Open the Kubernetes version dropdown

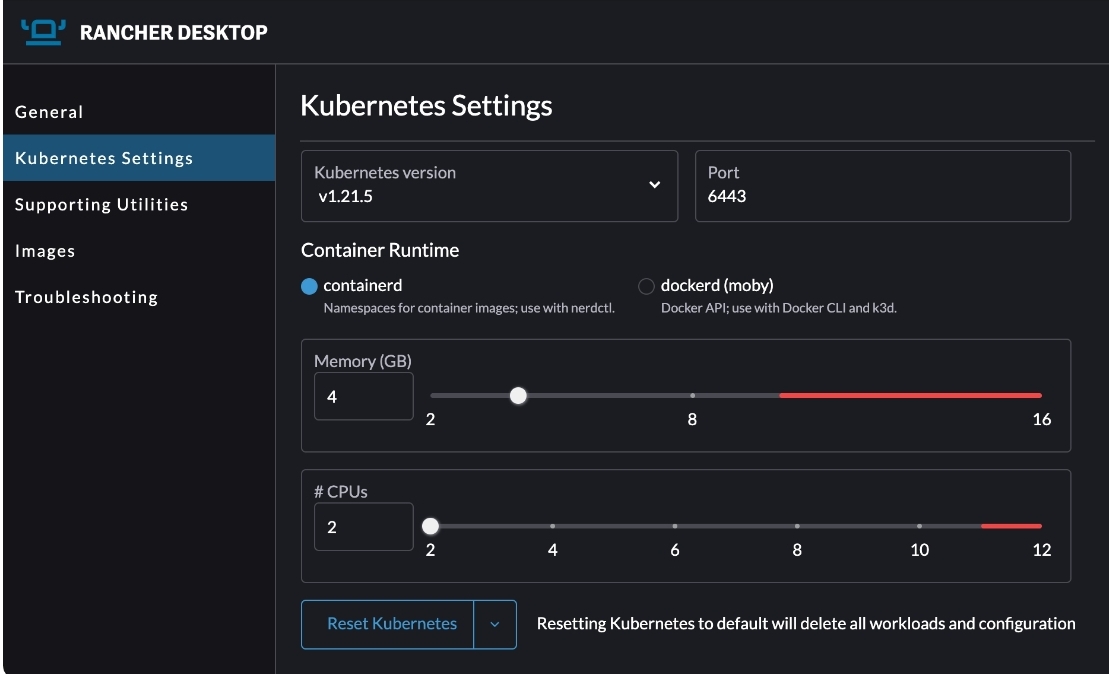tap(489, 185)
